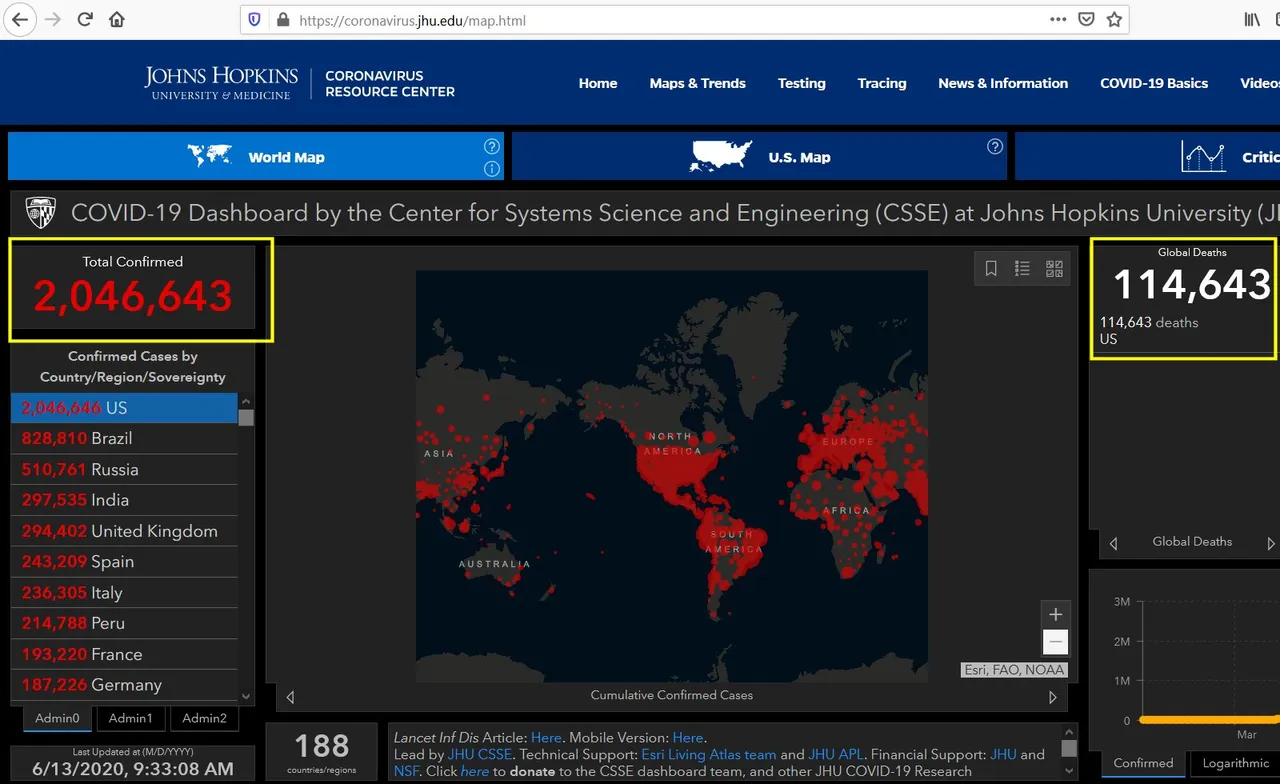
Task: Select Peru in the country list
Action: 124,623
